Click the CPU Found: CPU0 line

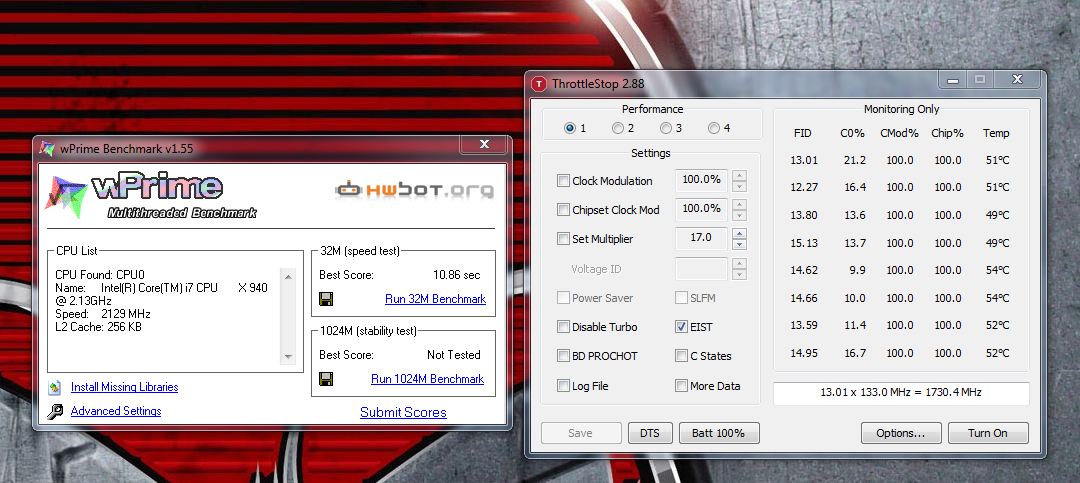coord(100,275)
